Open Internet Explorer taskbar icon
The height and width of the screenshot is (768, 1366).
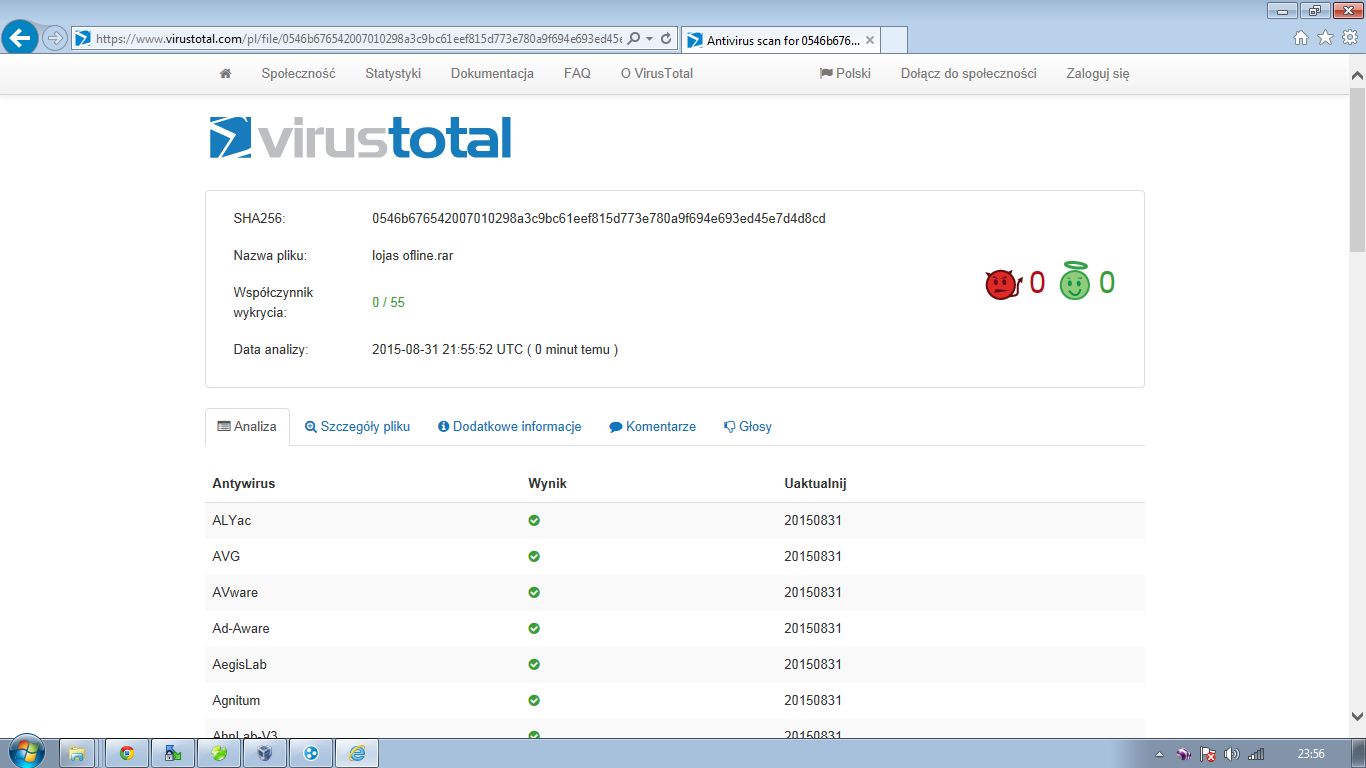coord(357,753)
